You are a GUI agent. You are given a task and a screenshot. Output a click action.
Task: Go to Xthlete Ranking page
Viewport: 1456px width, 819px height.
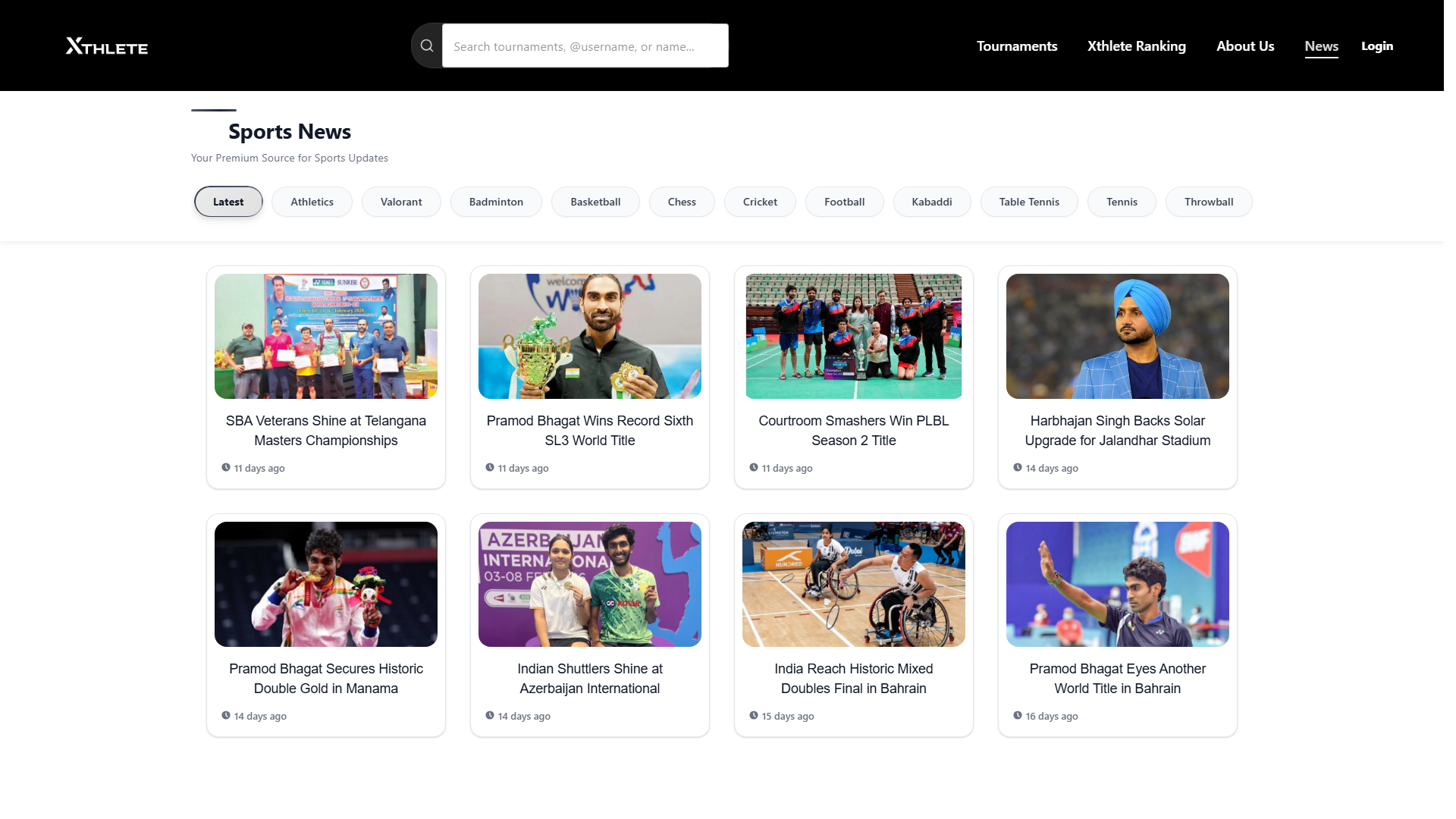click(1136, 46)
